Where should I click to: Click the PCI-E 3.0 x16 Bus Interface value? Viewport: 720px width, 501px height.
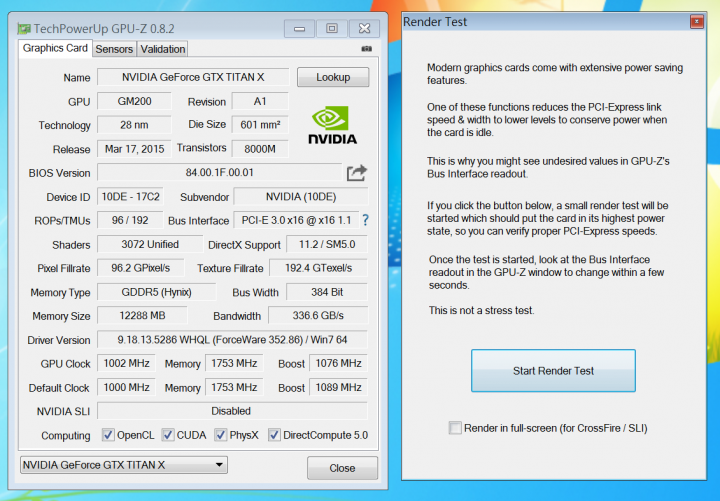pyautogui.click(x=297, y=220)
